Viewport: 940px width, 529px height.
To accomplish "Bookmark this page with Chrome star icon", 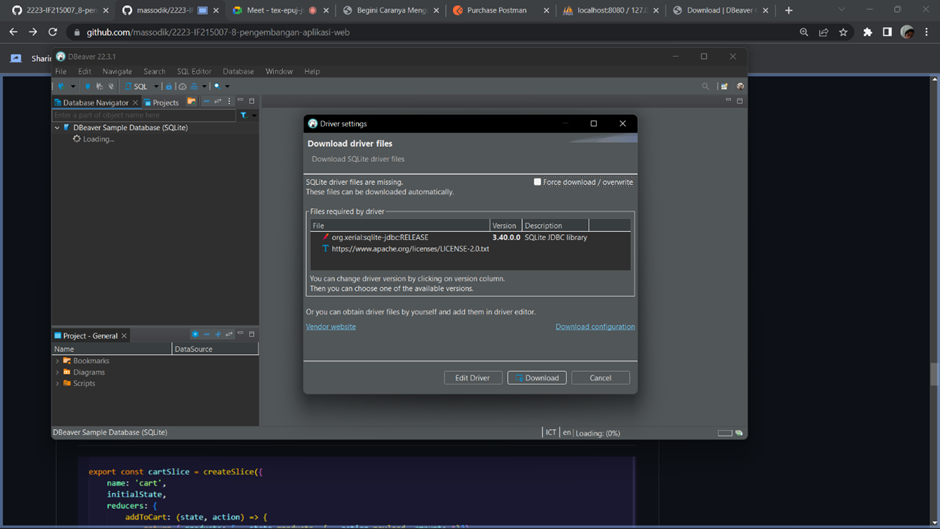I will click(x=843, y=32).
